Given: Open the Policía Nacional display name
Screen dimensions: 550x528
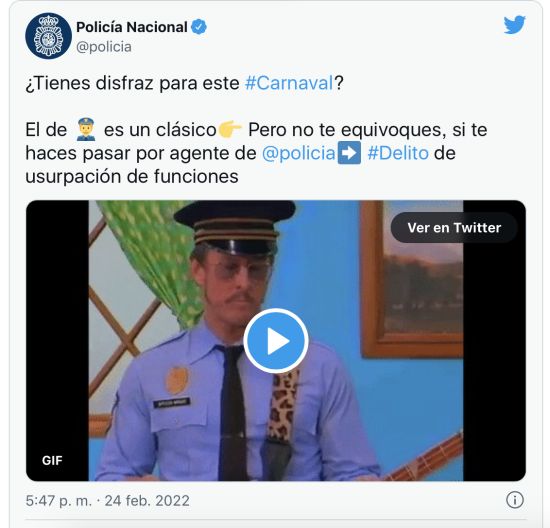Looking at the screenshot, I should point(132,27).
